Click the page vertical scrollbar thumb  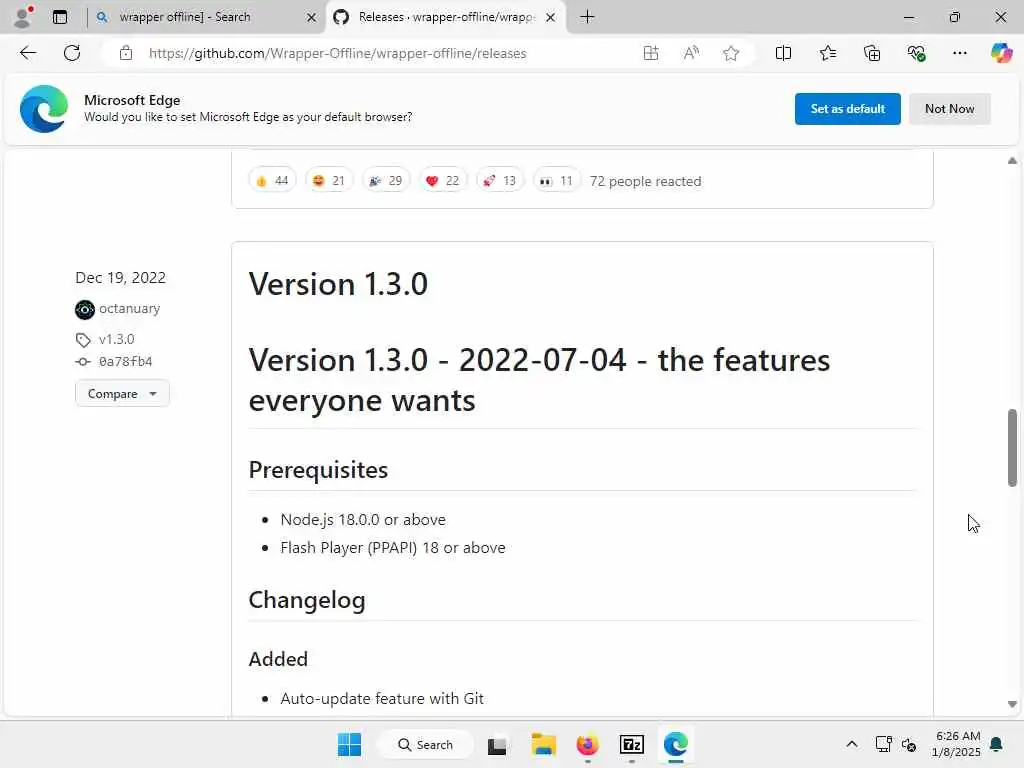point(1012,448)
